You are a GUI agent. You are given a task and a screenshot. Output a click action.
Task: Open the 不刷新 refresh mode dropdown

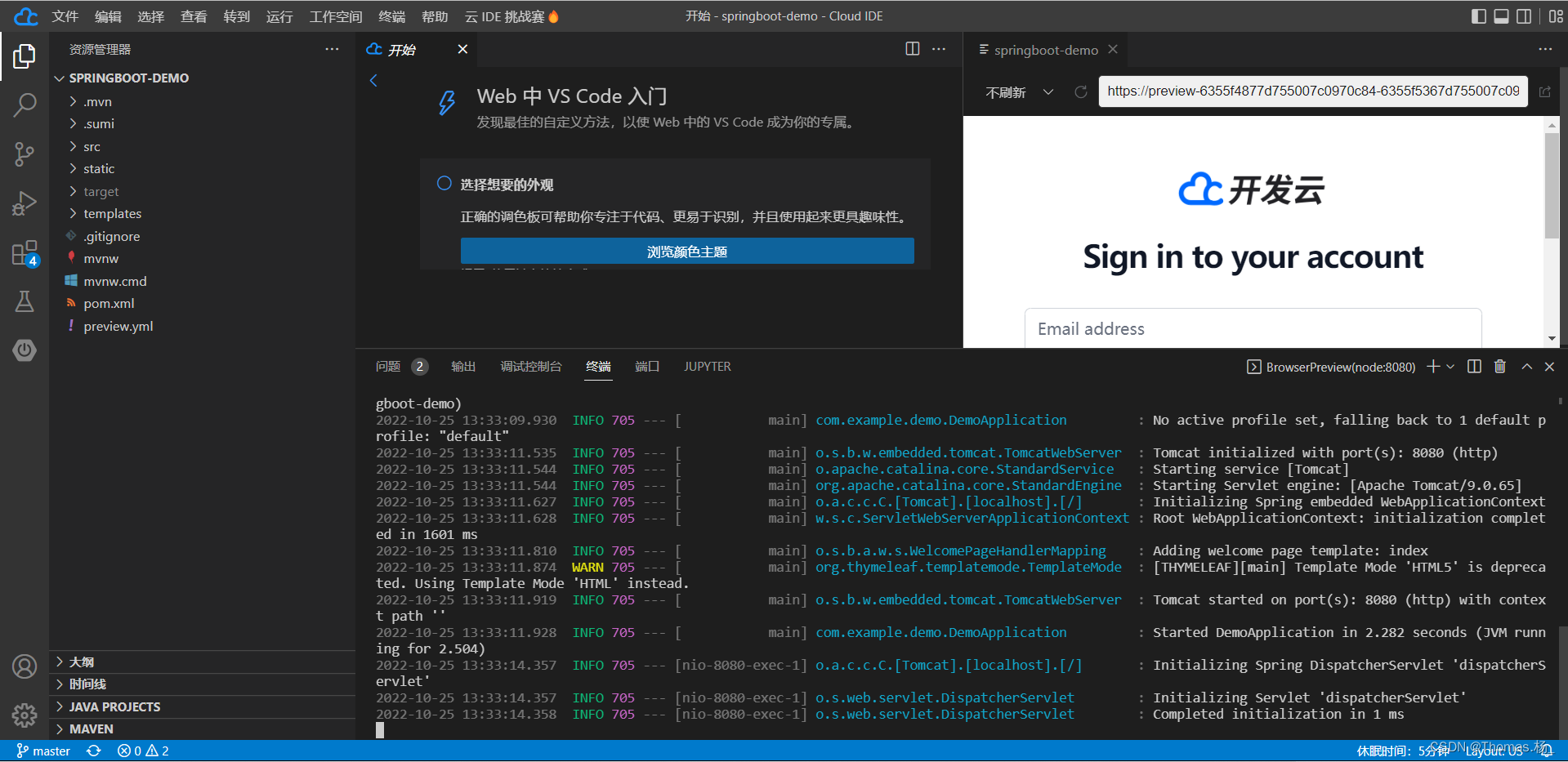pyautogui.click(x=1019, y=92)
